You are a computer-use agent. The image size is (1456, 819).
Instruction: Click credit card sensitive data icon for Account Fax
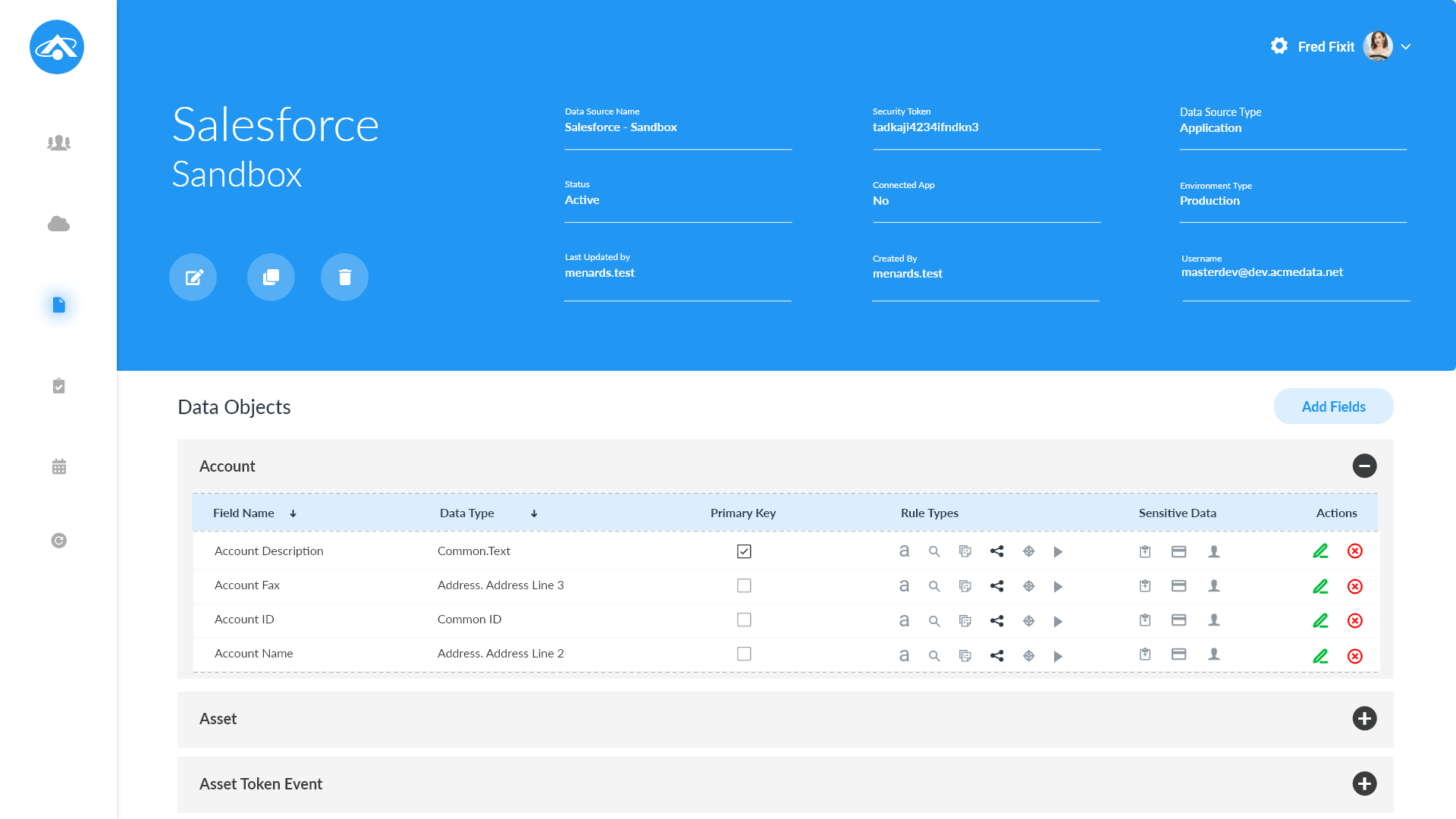point(1178,585)
